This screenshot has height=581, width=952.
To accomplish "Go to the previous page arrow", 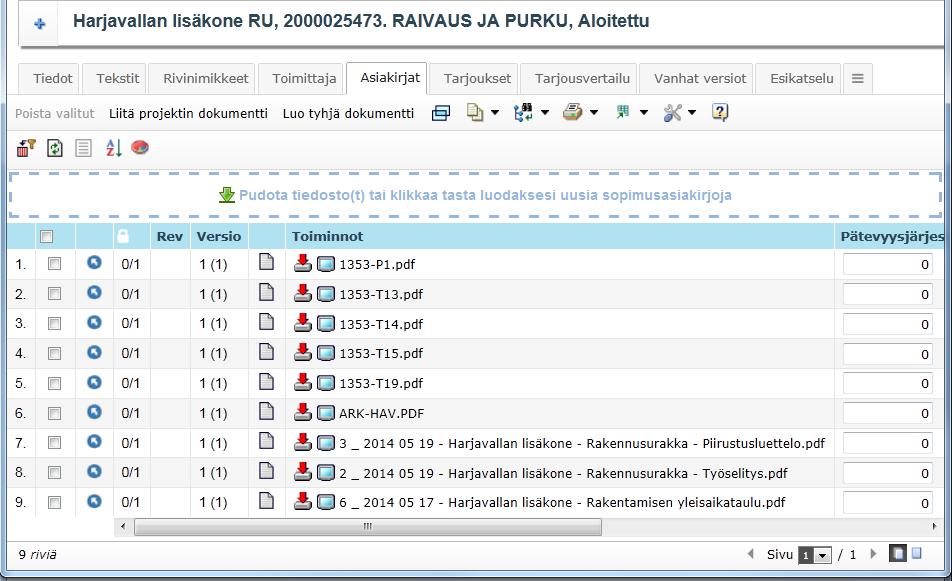I will click(x=751, y=554).
